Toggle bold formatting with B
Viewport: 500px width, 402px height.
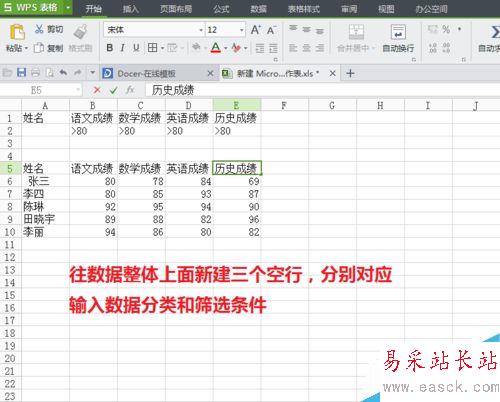click(x=110, y=48)
